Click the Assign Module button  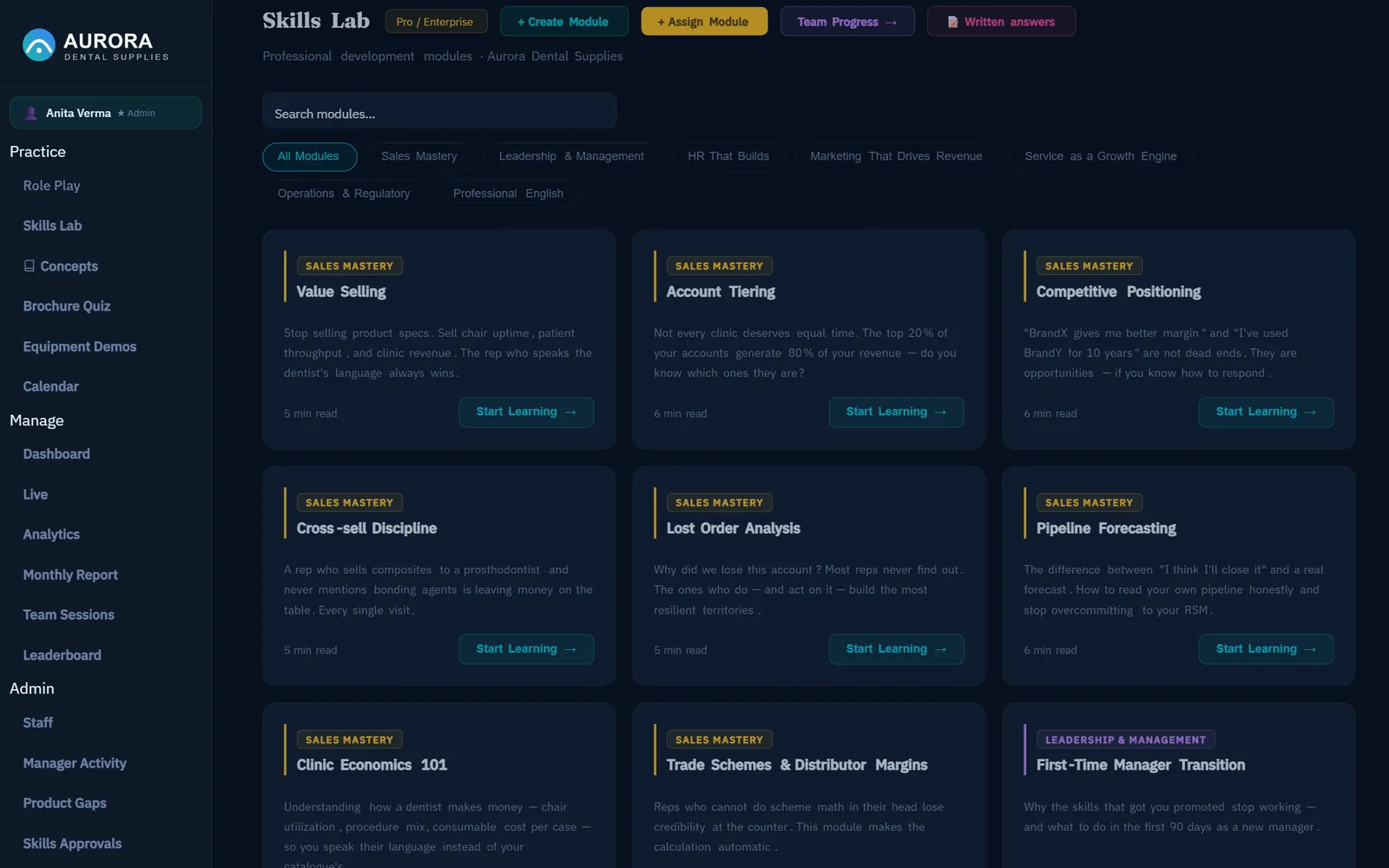[704, 22]
